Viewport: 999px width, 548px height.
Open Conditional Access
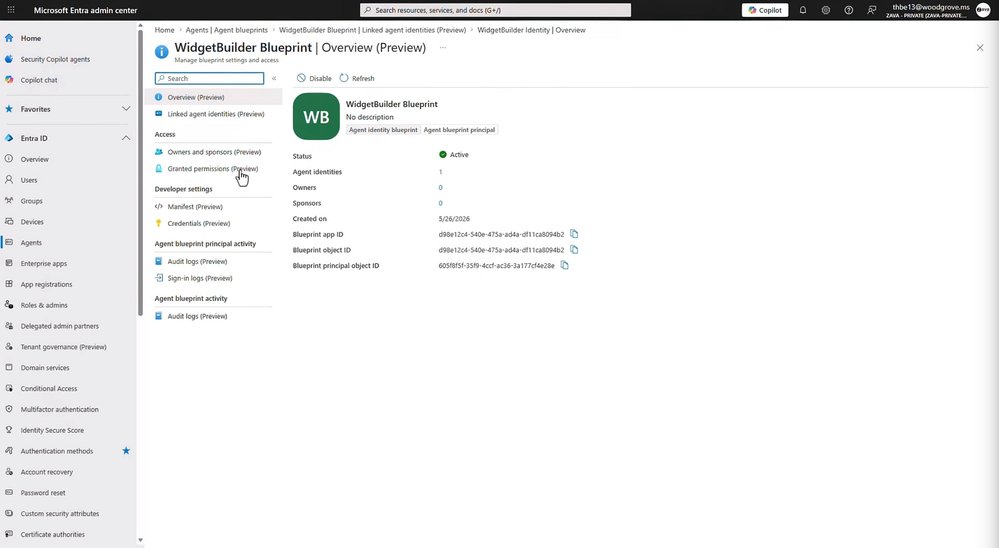[x=48, y=389]
